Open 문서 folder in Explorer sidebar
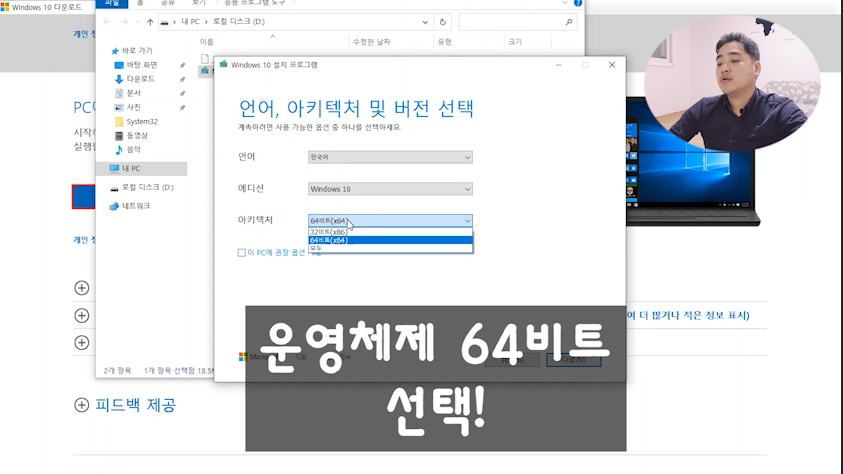This screenshot has width=843, height=474. point(133,93)
